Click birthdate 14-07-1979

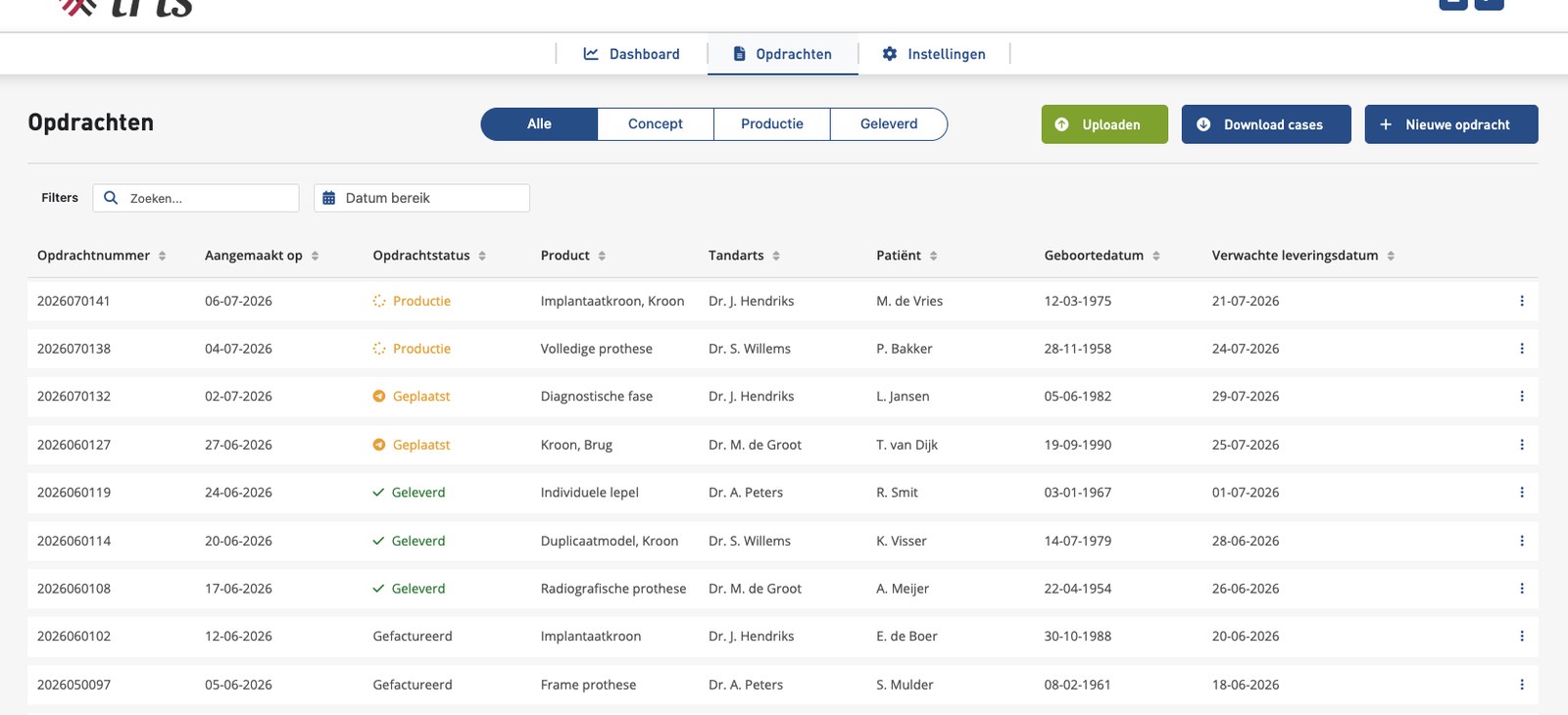pos(1078,541)
